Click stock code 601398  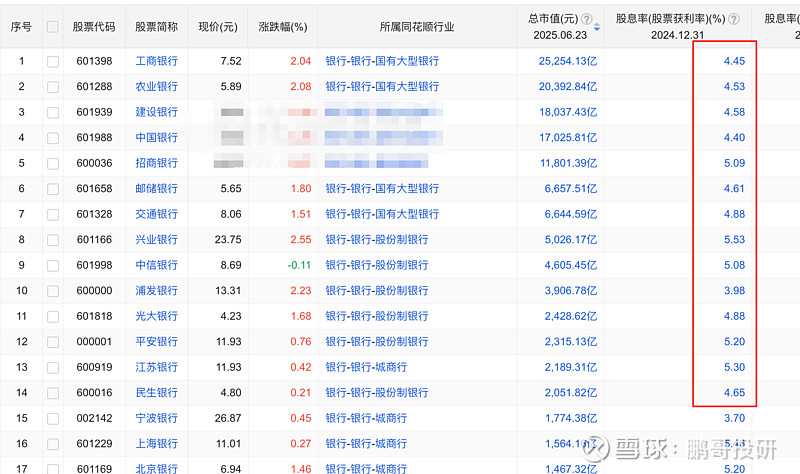(x=94, y=61)
